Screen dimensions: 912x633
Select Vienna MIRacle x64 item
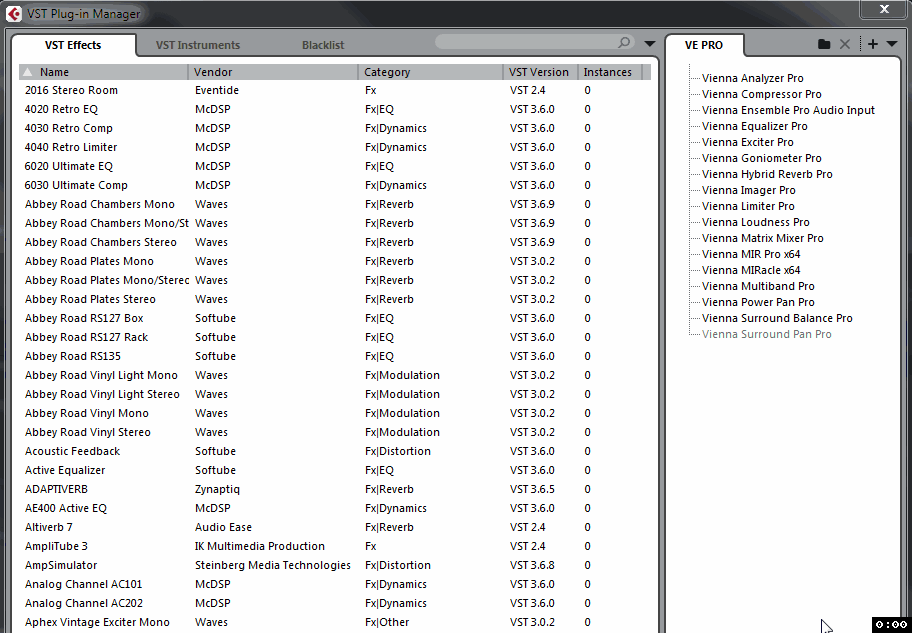(751, 270)
